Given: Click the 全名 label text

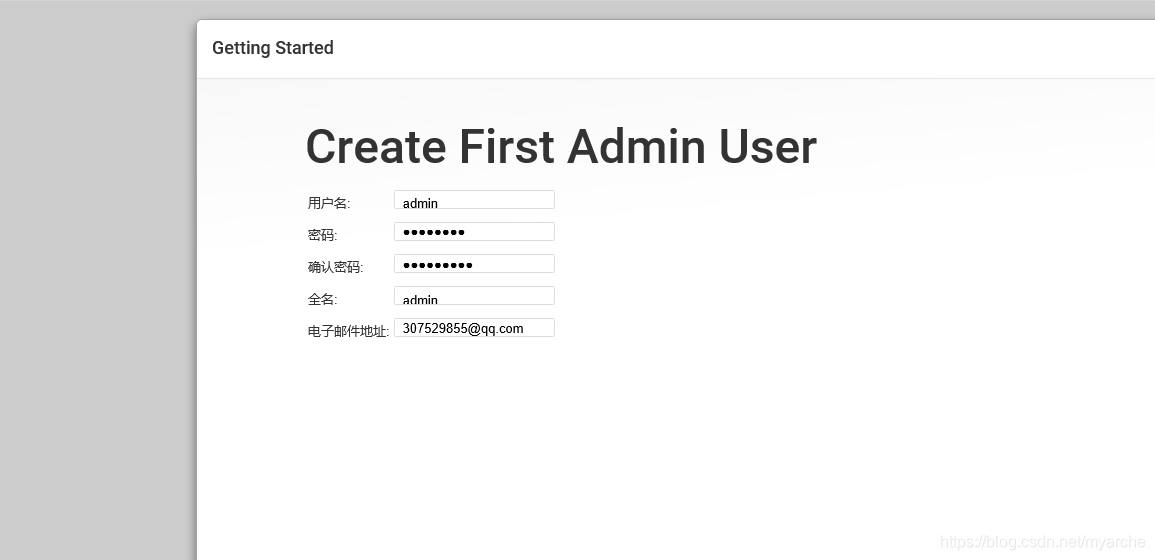Looking at the screenshot, I should coord(322,299).
